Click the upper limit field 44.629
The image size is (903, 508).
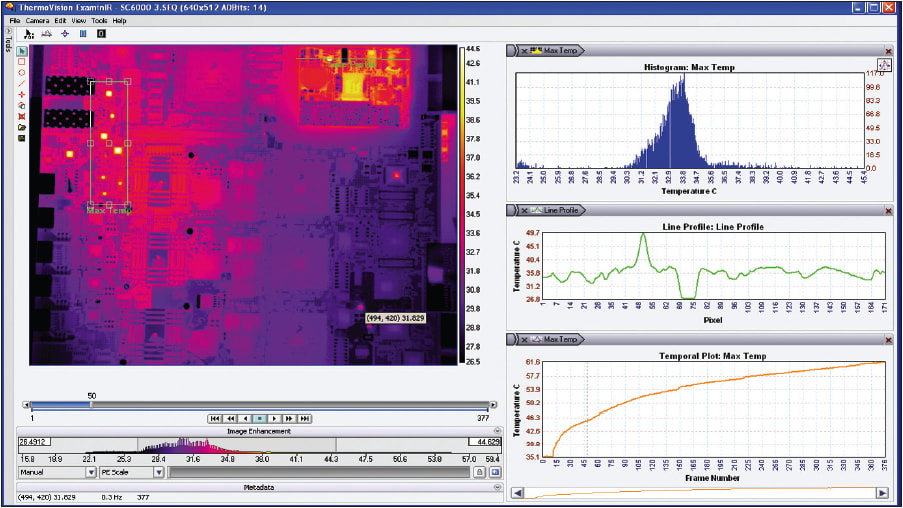pos(484,442)
